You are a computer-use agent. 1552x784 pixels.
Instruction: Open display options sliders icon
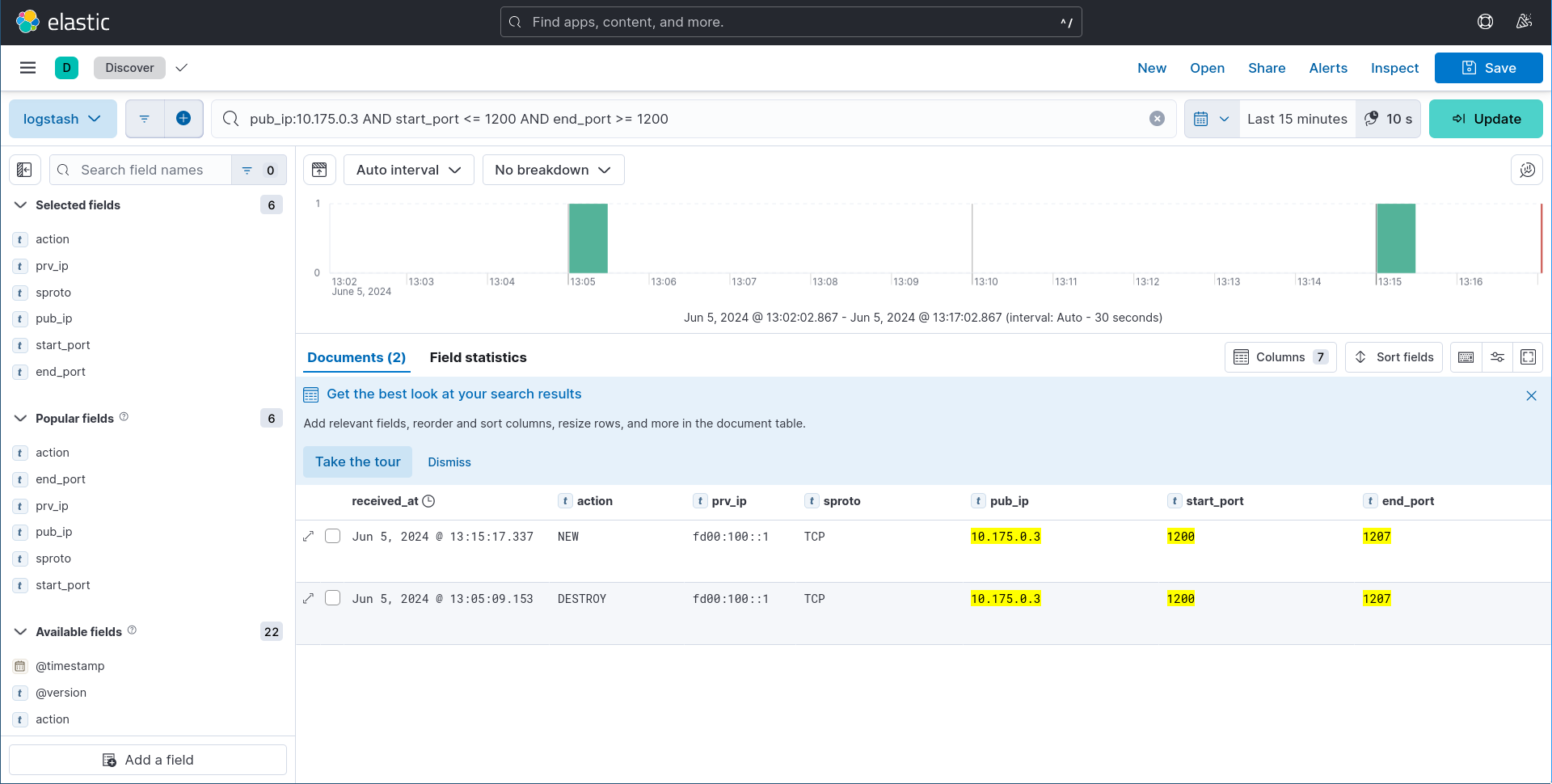[1497, 357]
